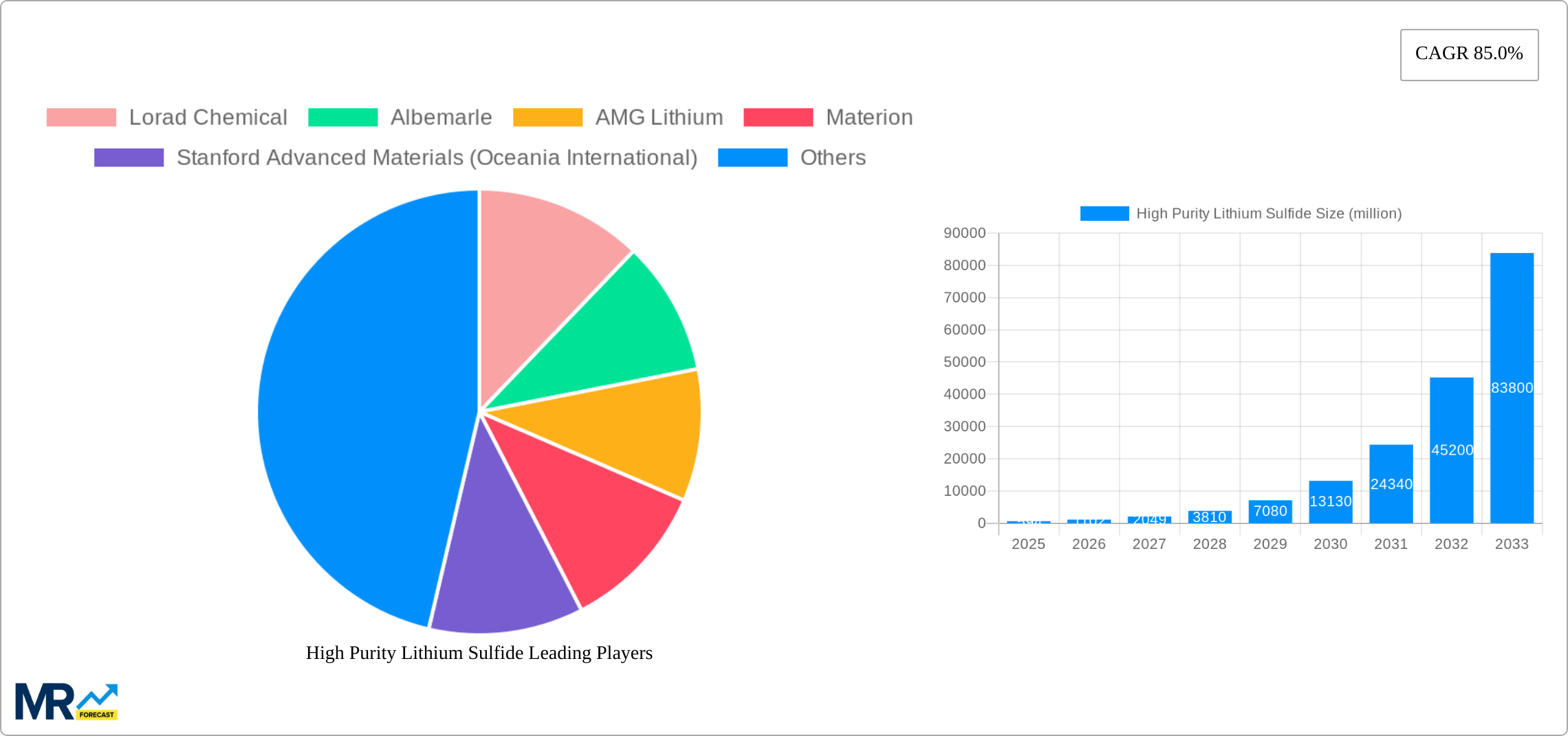This screenshot has width=1568, height=736.
Task: Expand the Materion legend item
Action: (x=869, y=117)
